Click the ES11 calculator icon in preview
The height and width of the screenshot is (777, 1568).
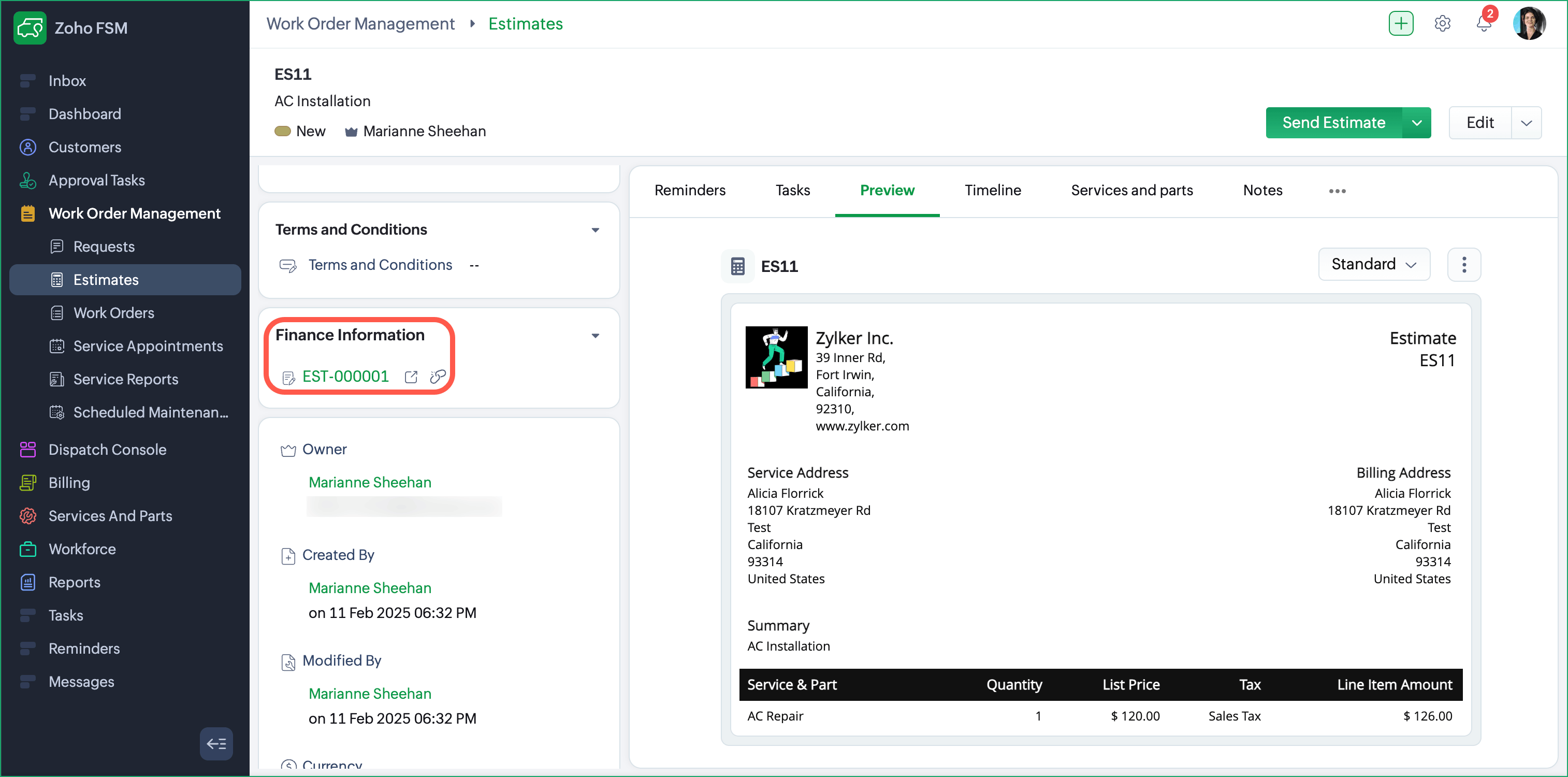point(737,266)
